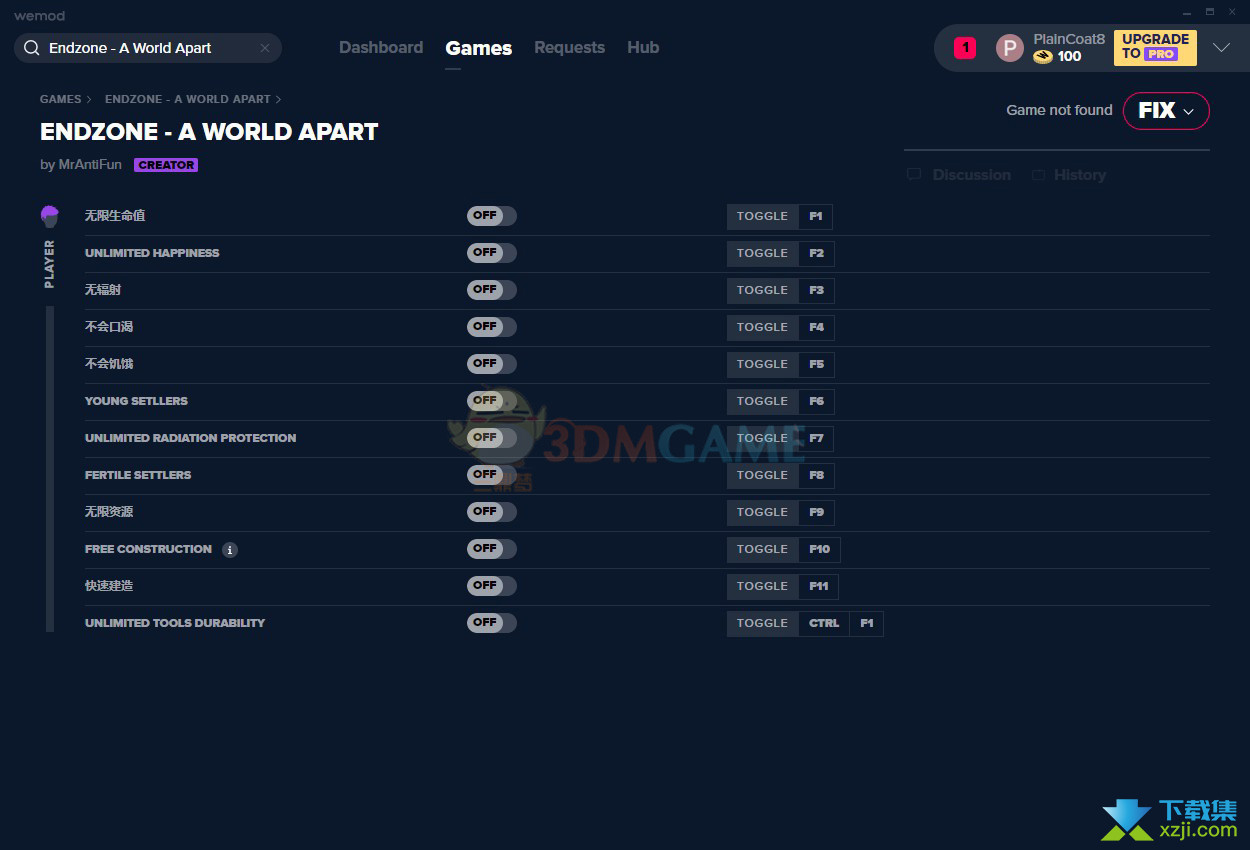The height and width of the screenshot is (850, 1250).
Task: Click the History panel icon
Action: pos(1038,175)
